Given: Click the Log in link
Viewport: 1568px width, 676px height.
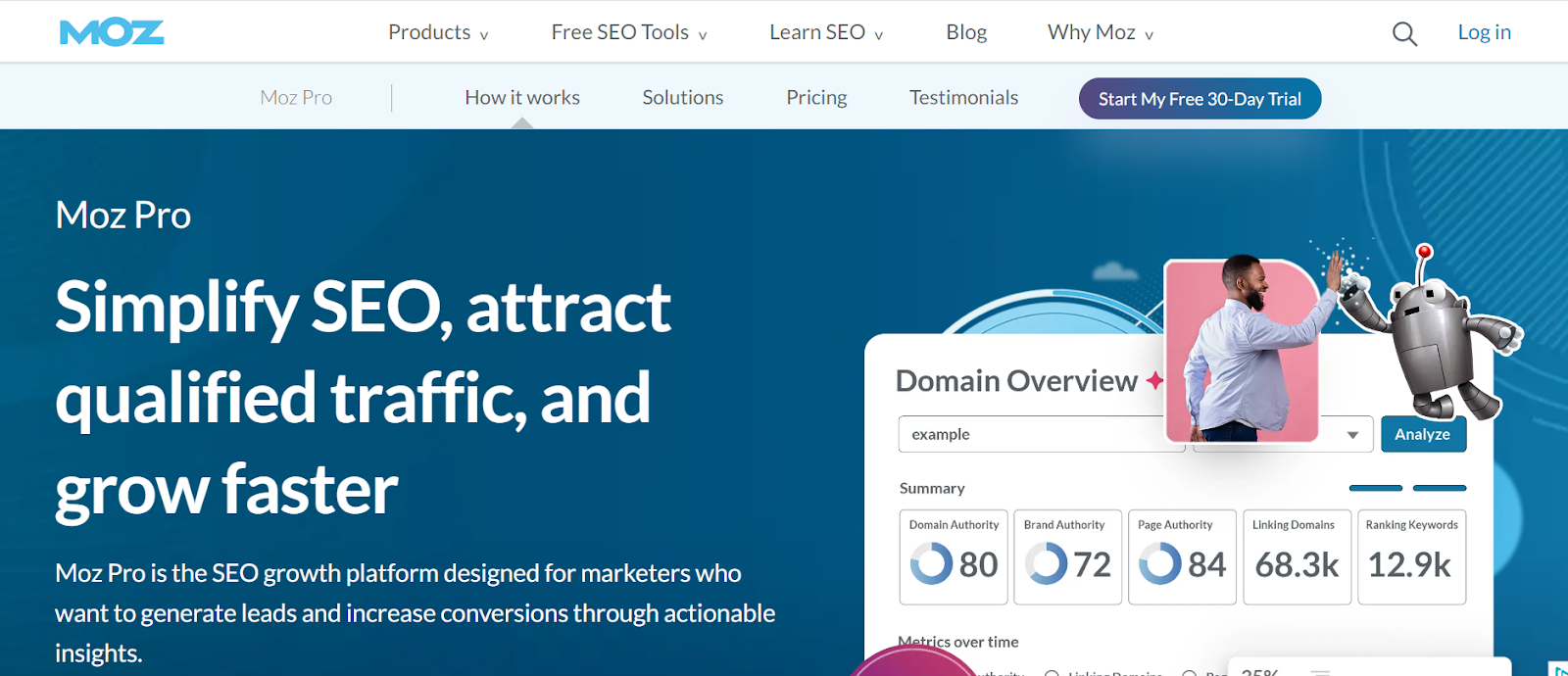Looking at the screenshot, I should [x=1484, y=32].
